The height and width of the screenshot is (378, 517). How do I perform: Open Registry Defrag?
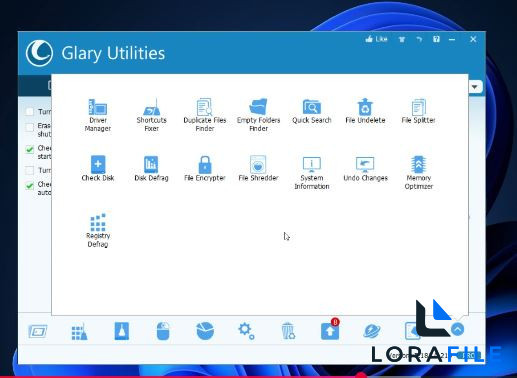[98, 230]
